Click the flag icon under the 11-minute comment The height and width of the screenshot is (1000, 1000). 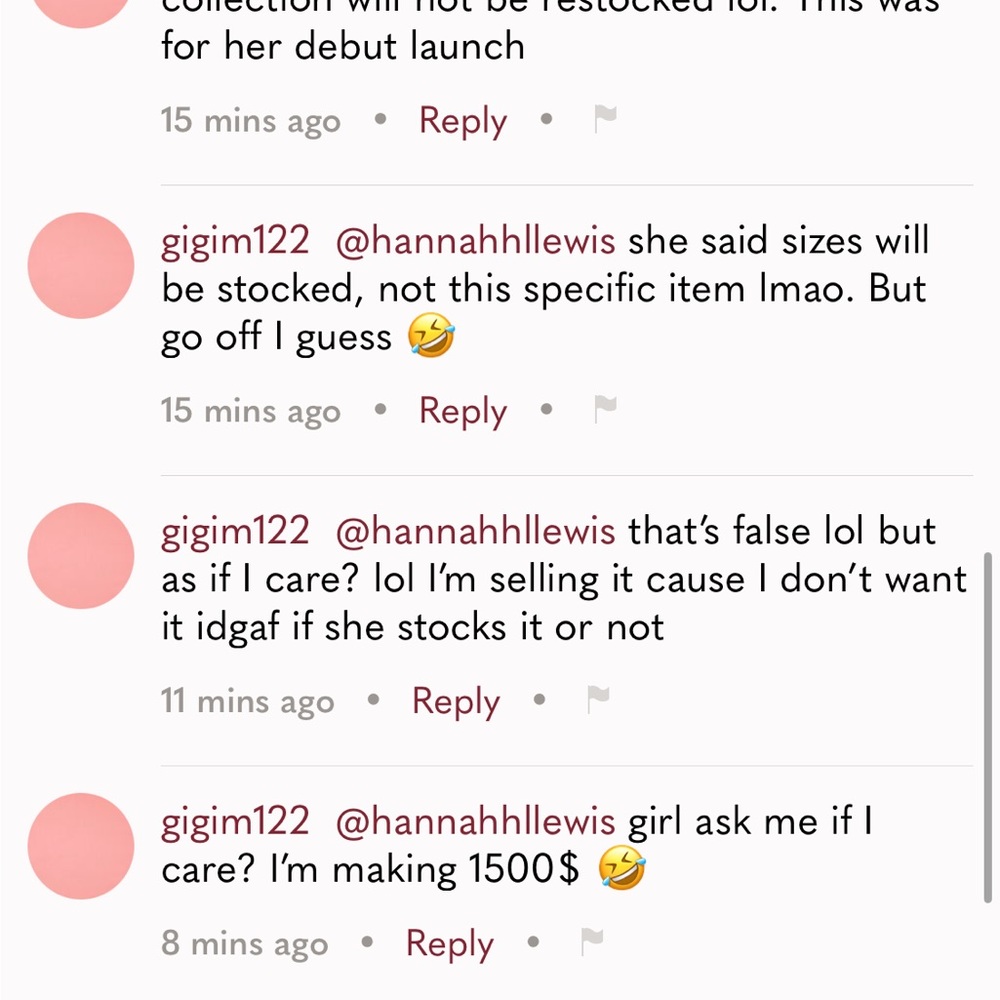597,700
